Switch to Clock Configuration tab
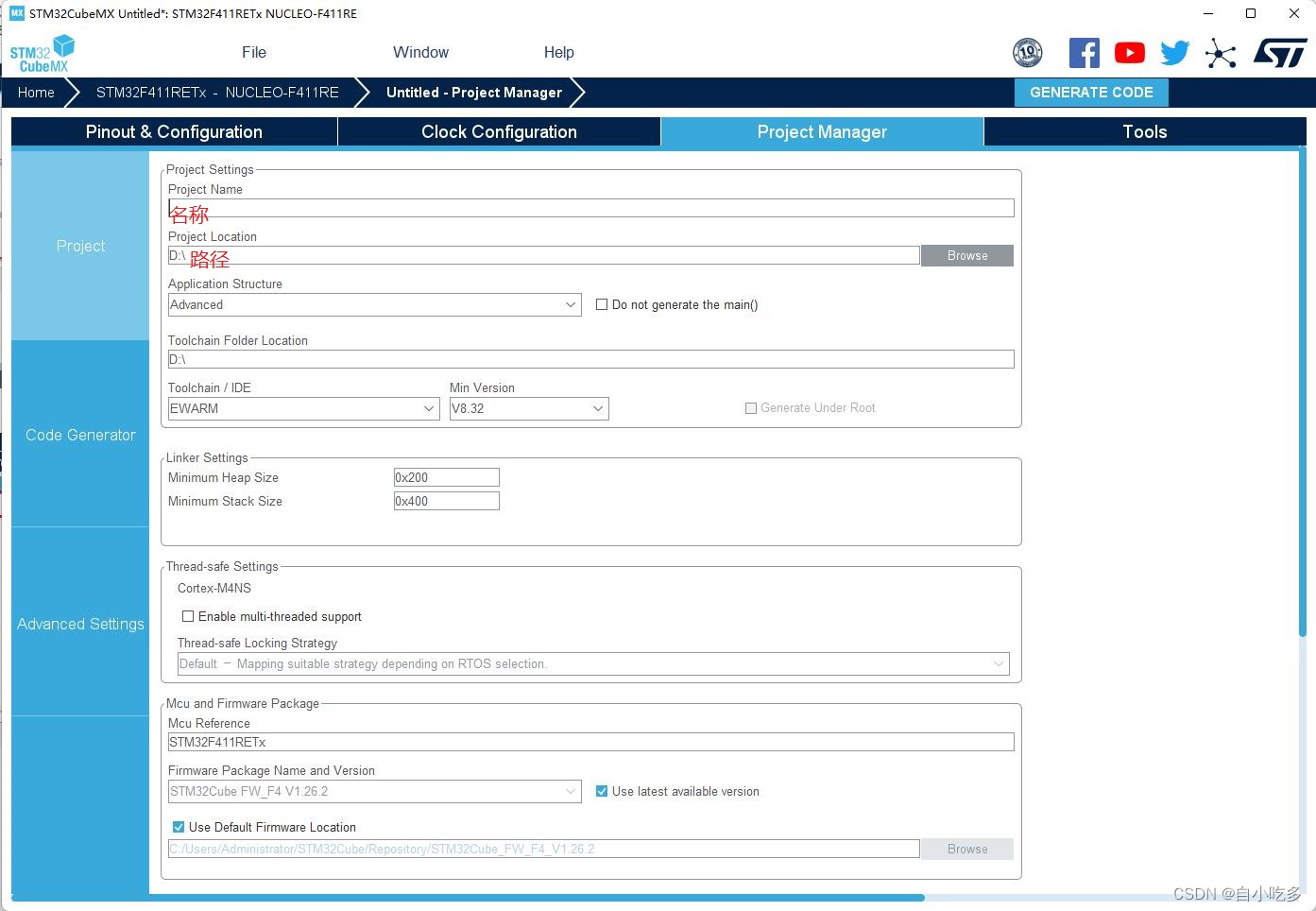This screenshot has width=1316, height=911. (499, 132)
